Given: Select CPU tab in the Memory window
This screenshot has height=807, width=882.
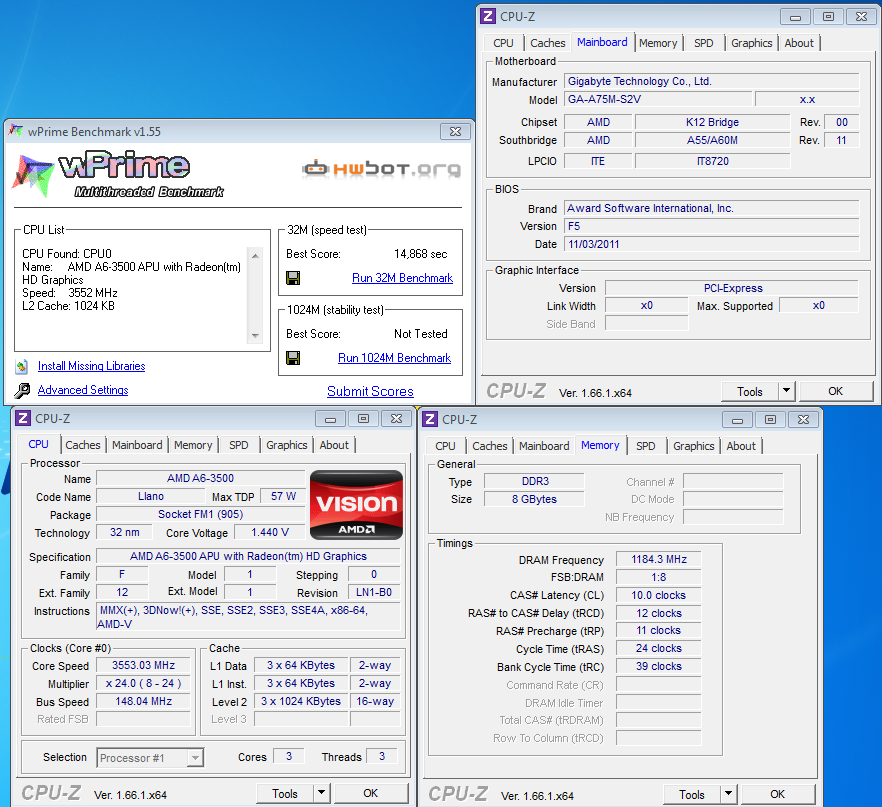Looking at the screenshot, I should pos(446,445).
